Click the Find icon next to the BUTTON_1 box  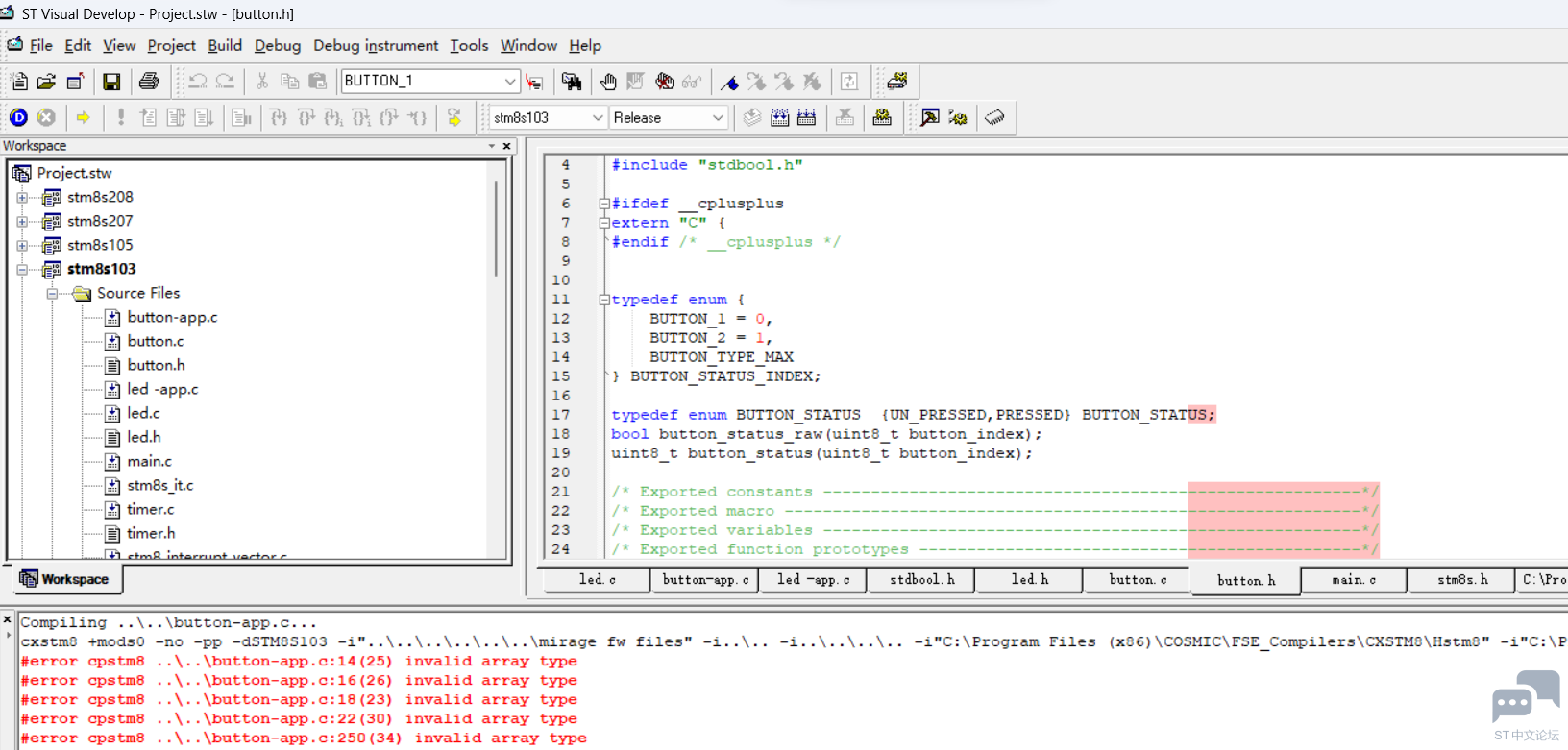(x=534, y=82)
